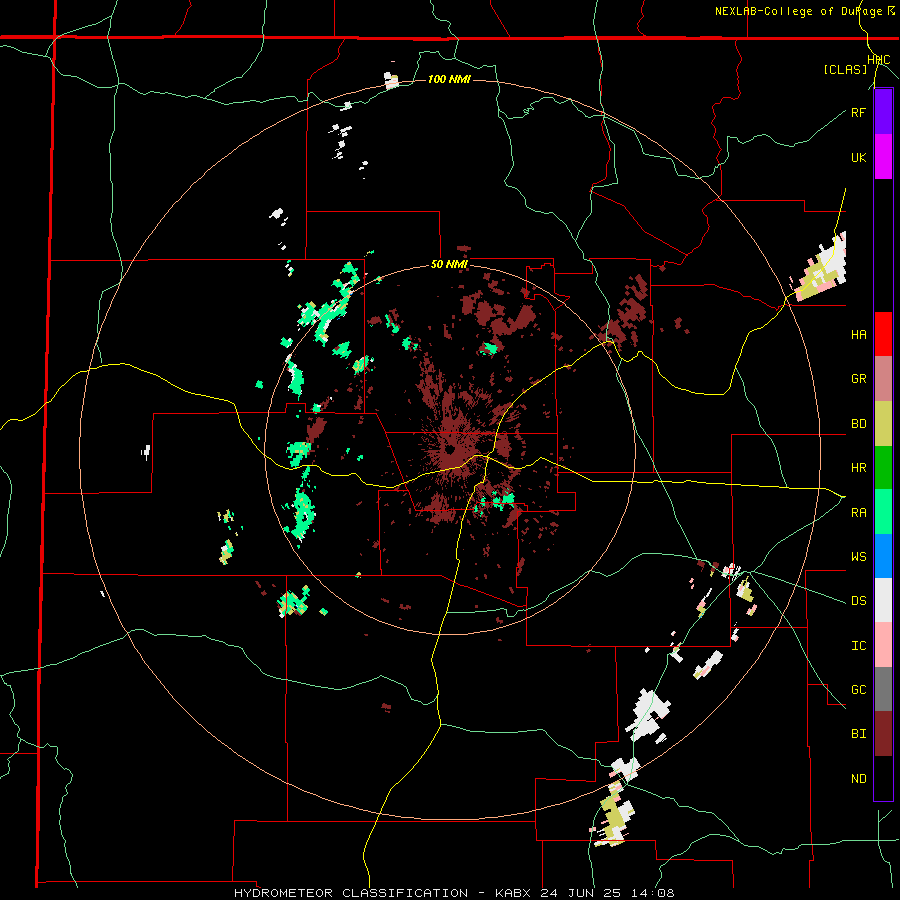The height and width of the screenshot is (900, 900).
Task: Click the GR legend label
Action: coord(858,379)
